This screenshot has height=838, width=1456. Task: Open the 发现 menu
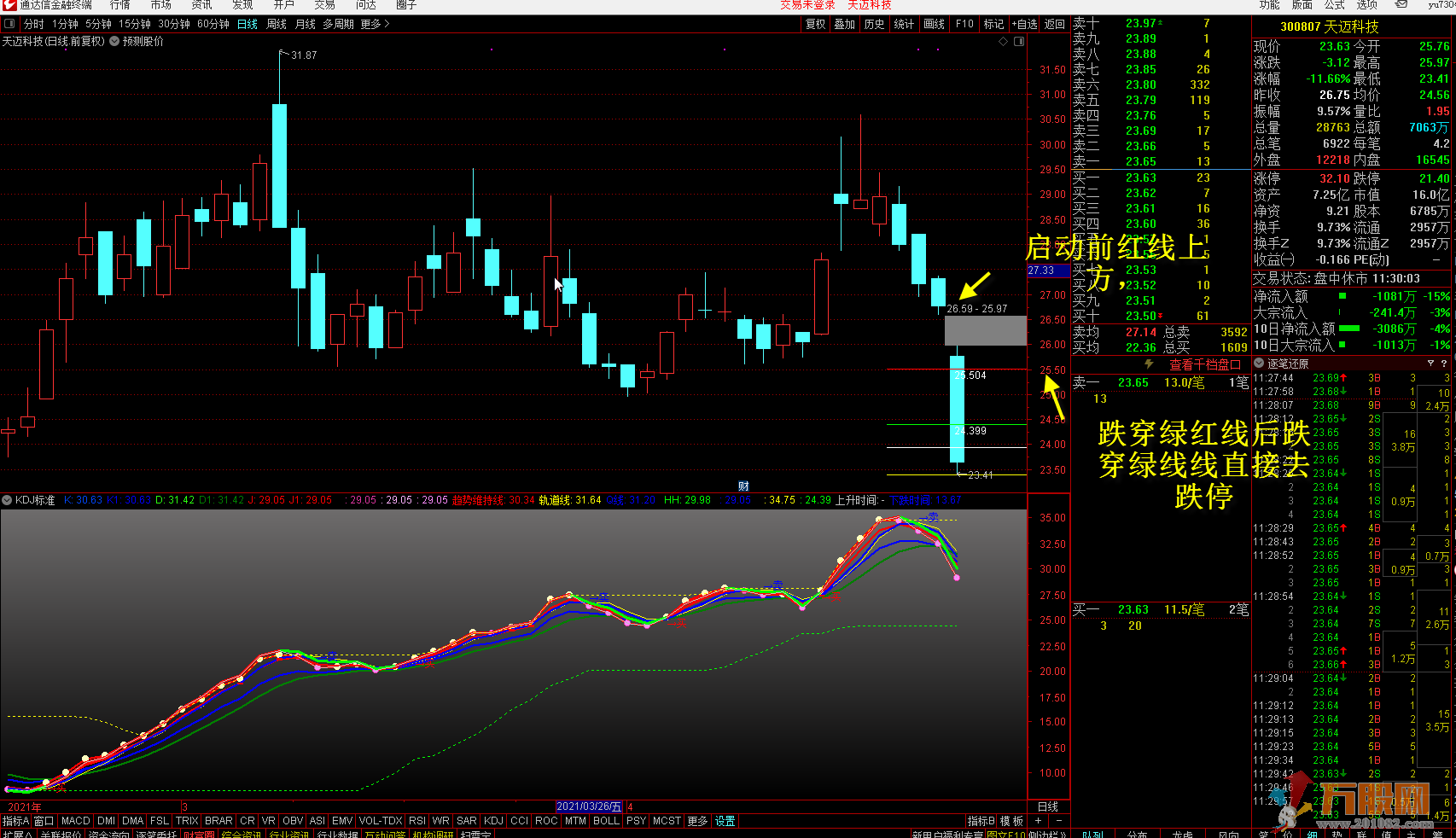pos(243,4)
